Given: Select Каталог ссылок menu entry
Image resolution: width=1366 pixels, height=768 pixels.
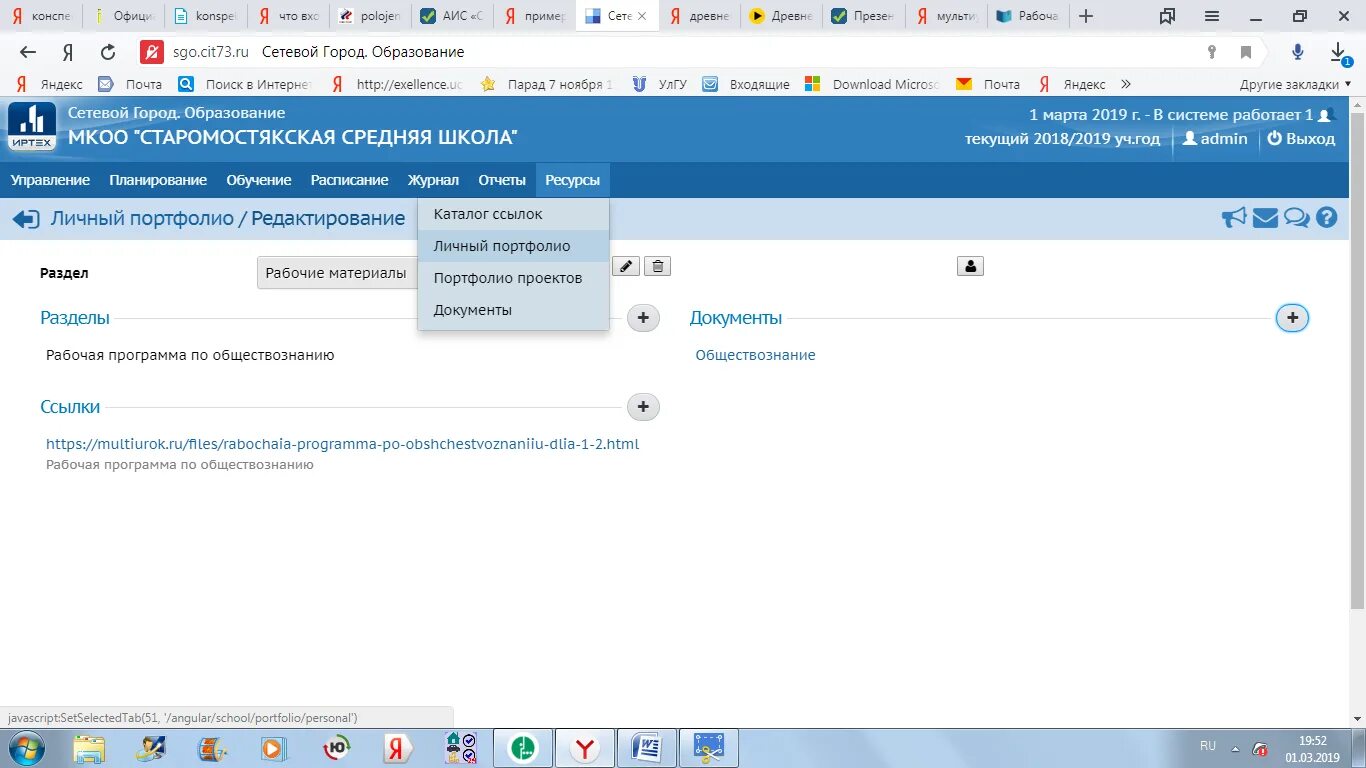Looking at the screenshot, I should pyautogui.click(x=513, y=214).
